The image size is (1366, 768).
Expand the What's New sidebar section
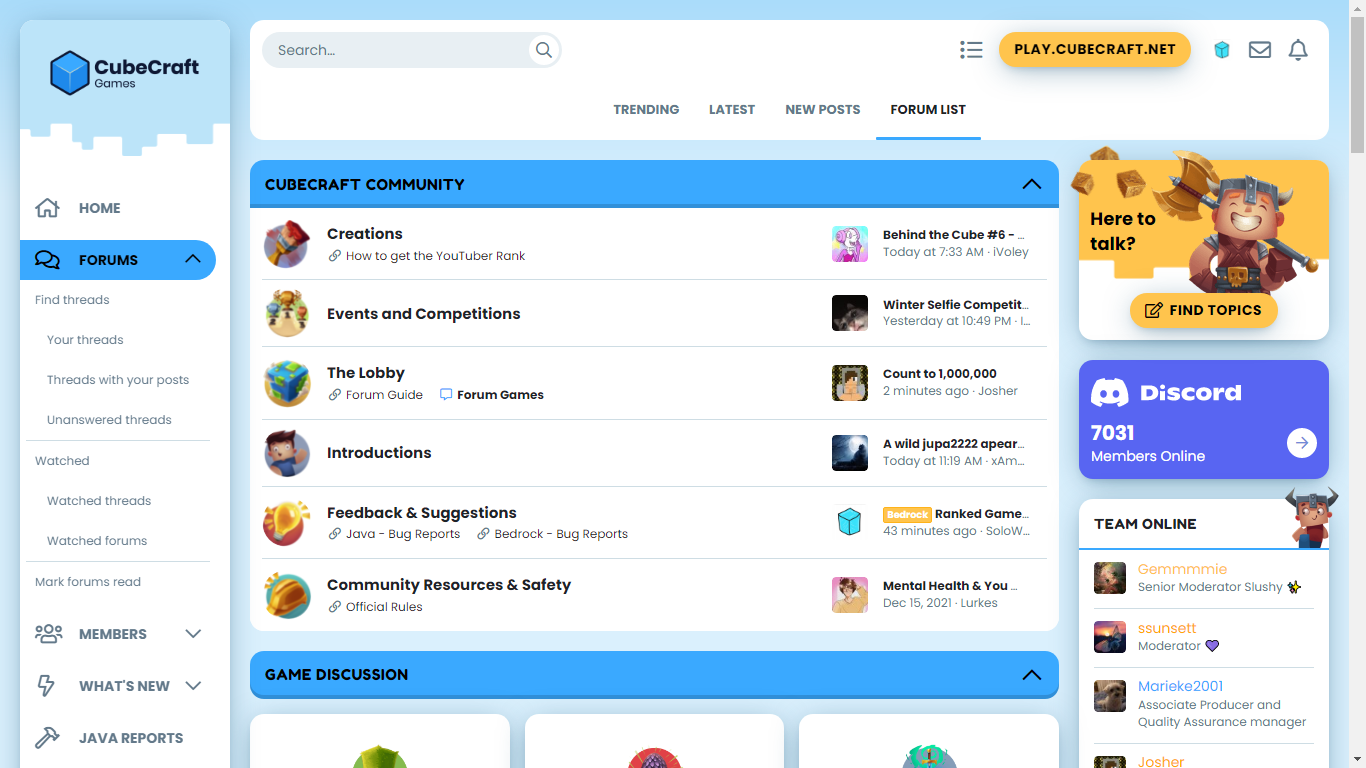193,686
